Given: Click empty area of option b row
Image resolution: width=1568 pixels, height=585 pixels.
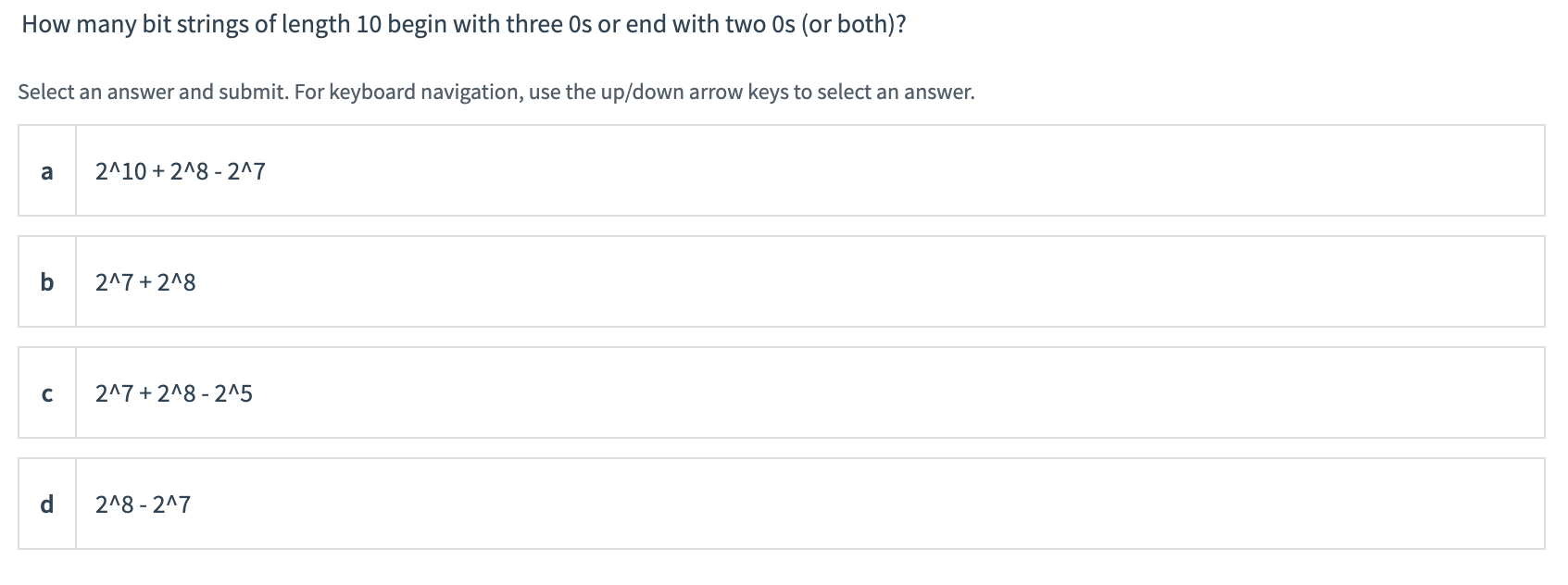Looking at the screenshot, I should (x=871, y=281).
